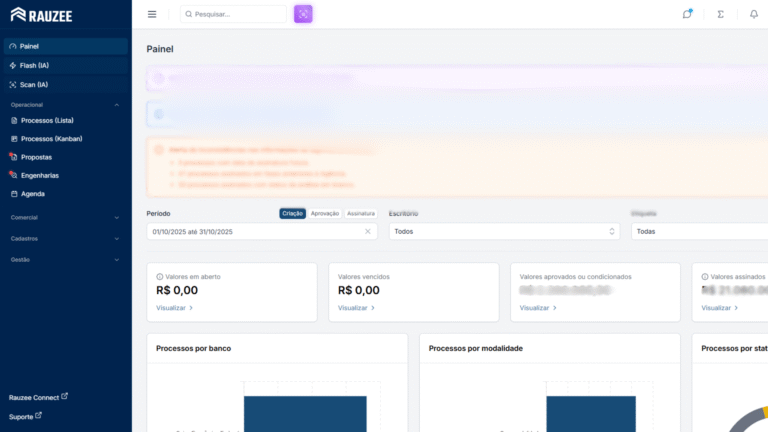Image resolution: width=768 pixels, height=432 pixels.
Task: Open the notifications bell
Action: 754,14
